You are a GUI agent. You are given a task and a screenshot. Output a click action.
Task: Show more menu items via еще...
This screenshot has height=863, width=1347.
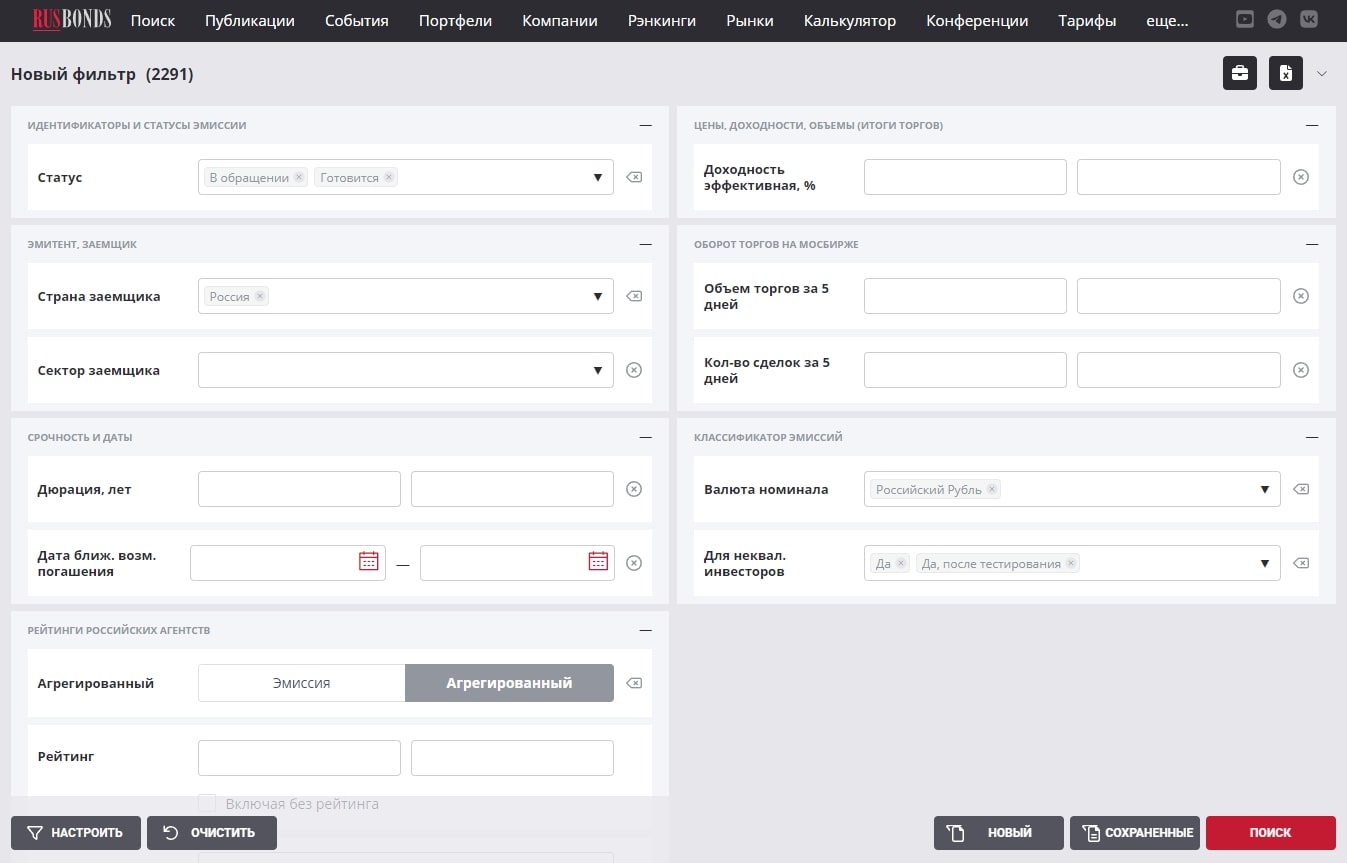(1168, 20)
